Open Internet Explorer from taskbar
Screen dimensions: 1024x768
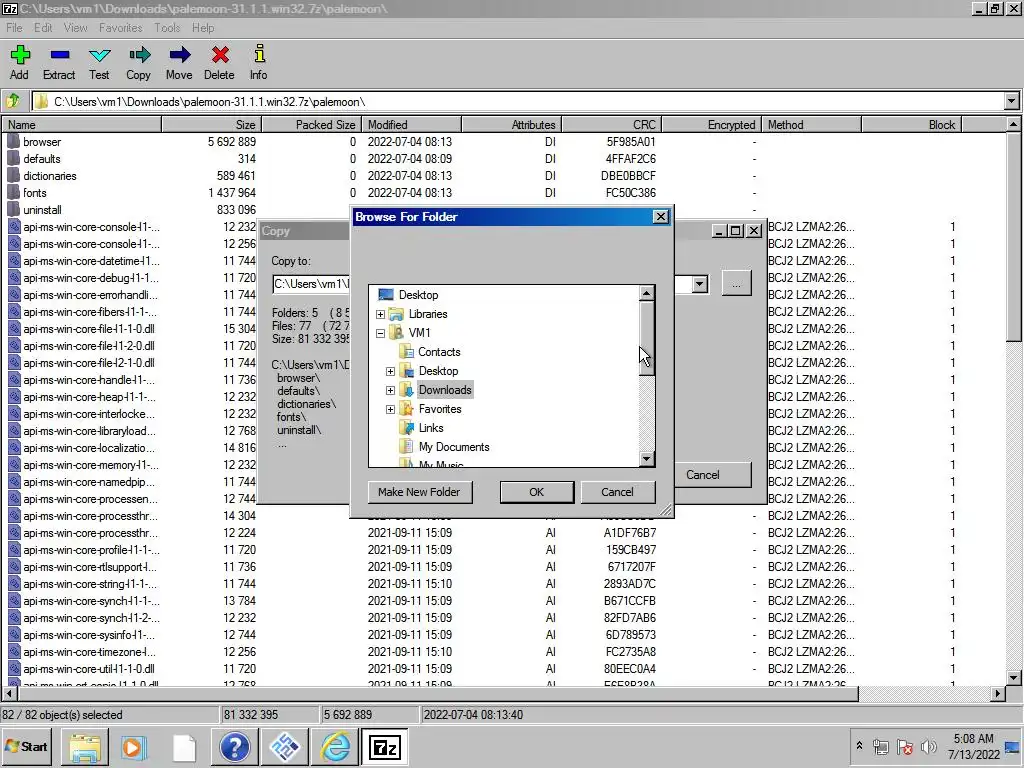click(334, 747)
